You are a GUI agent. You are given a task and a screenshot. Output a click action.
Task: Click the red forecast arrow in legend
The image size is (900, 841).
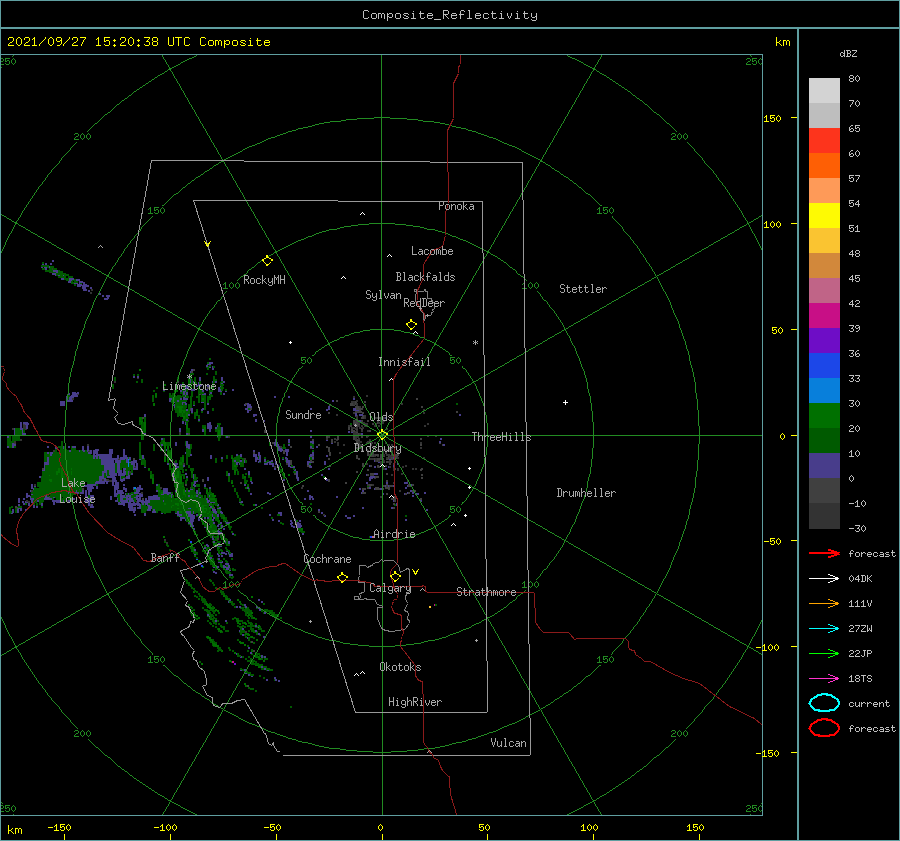click(x=824, y=553)
